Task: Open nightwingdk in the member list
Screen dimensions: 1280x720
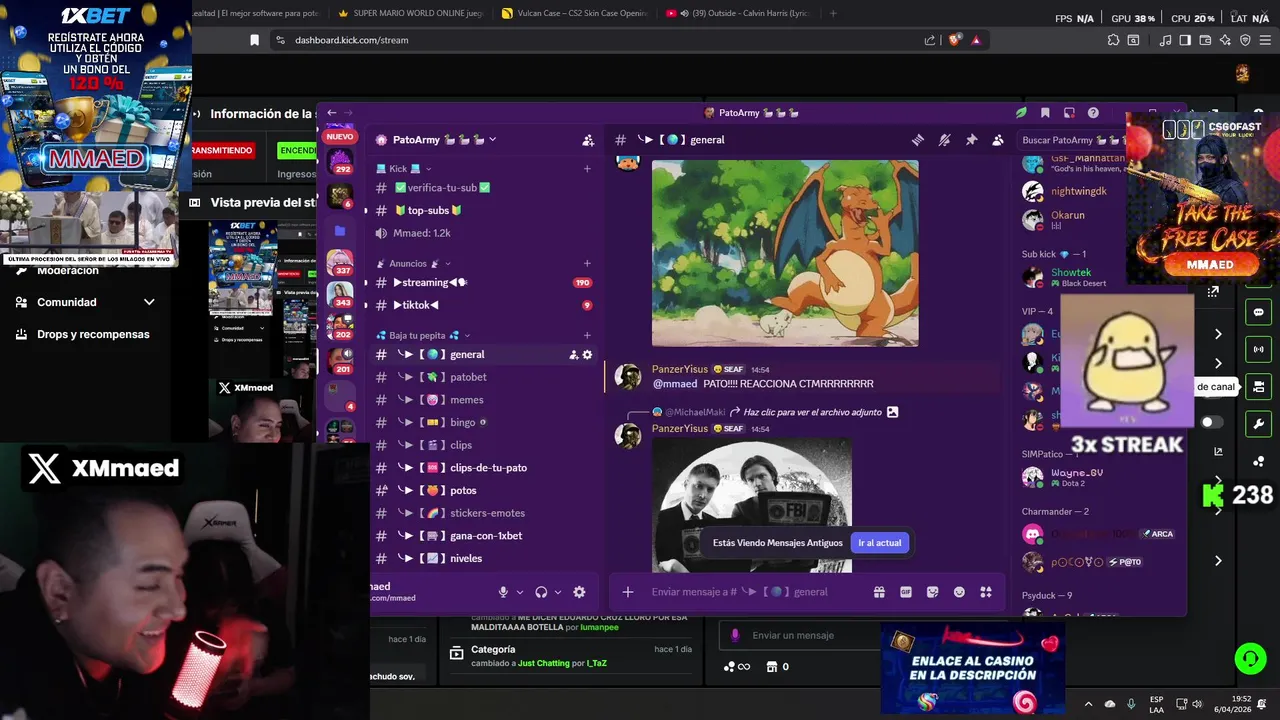Action: click(1079, 191)
